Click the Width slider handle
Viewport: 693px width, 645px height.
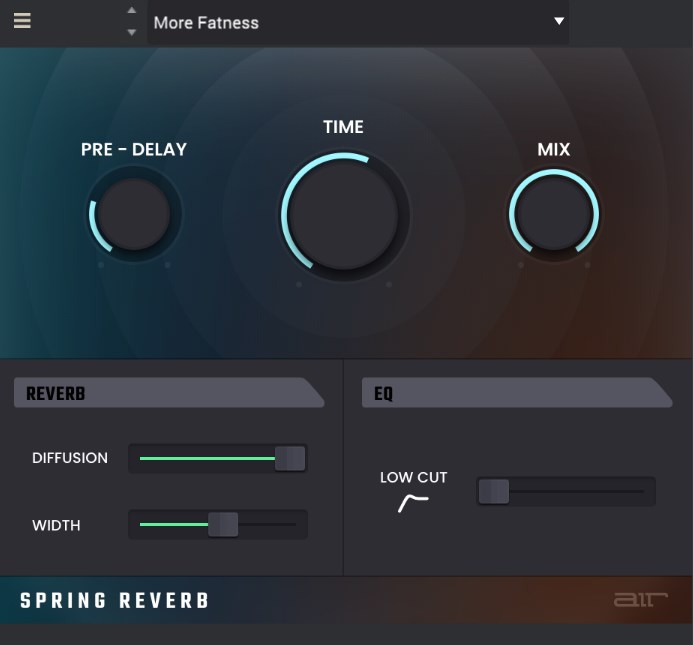(223, 525)
